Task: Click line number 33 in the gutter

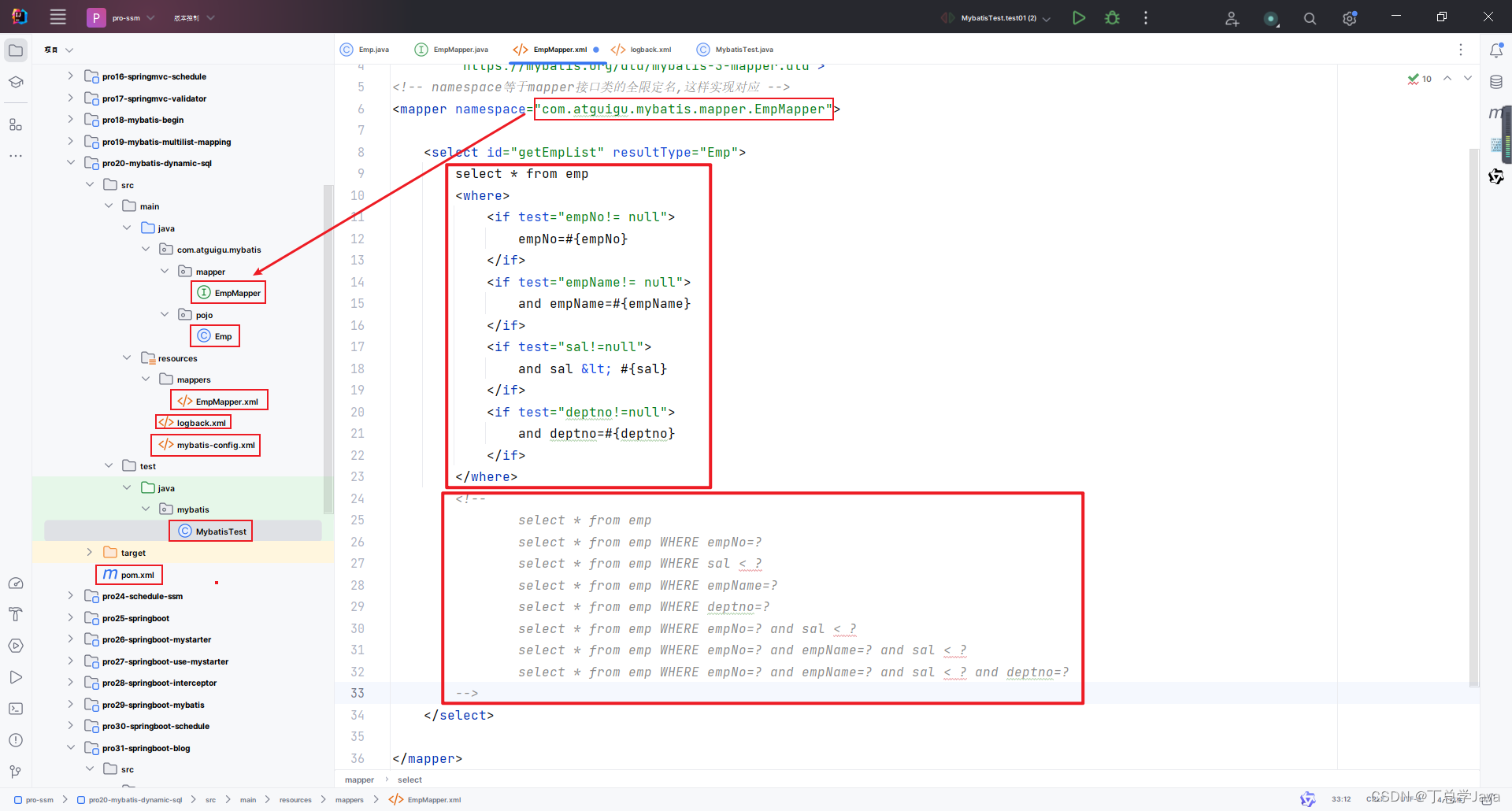Action: (358, 693)
